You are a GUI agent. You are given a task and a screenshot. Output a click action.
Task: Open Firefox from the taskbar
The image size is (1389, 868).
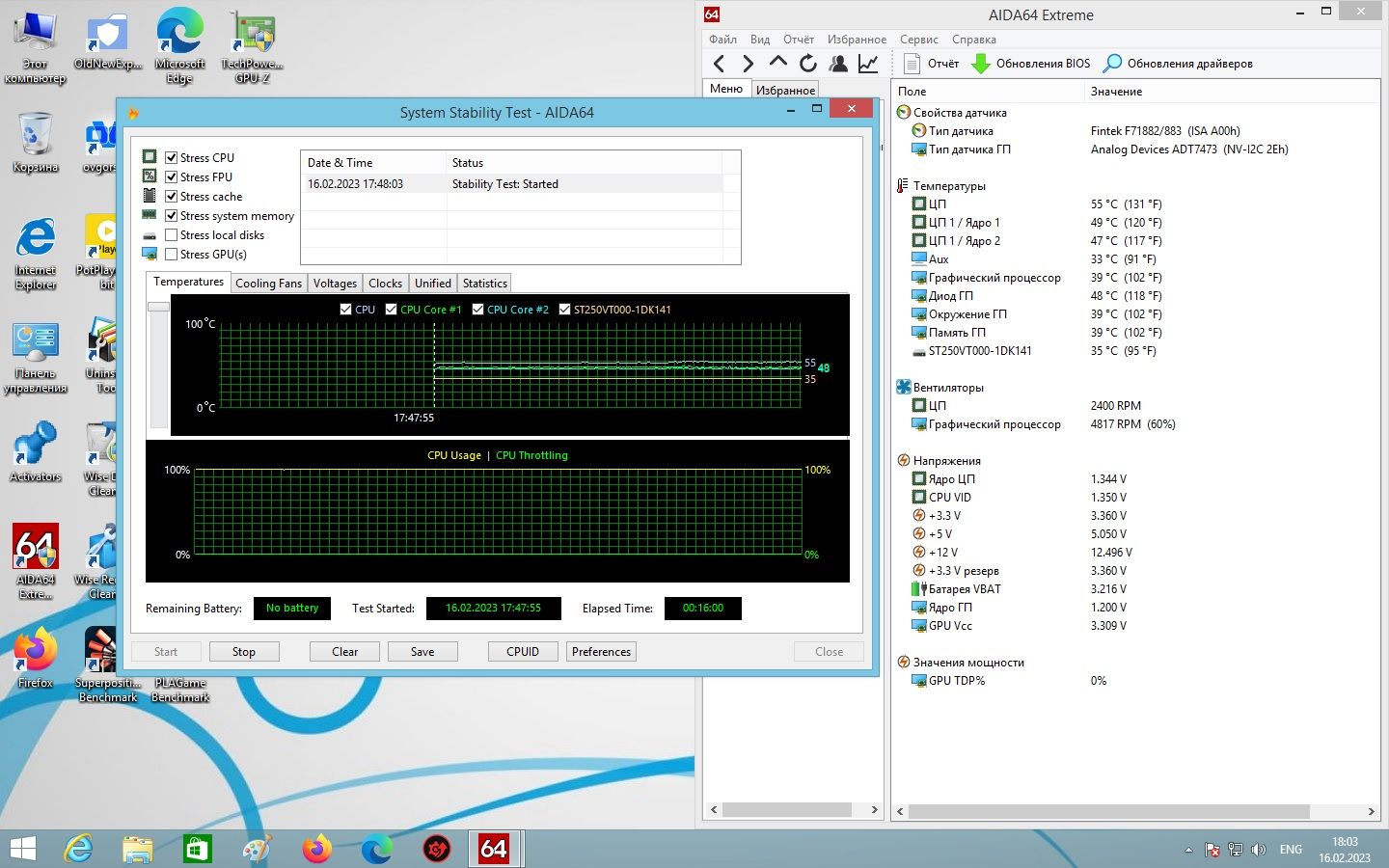[316, 849]
